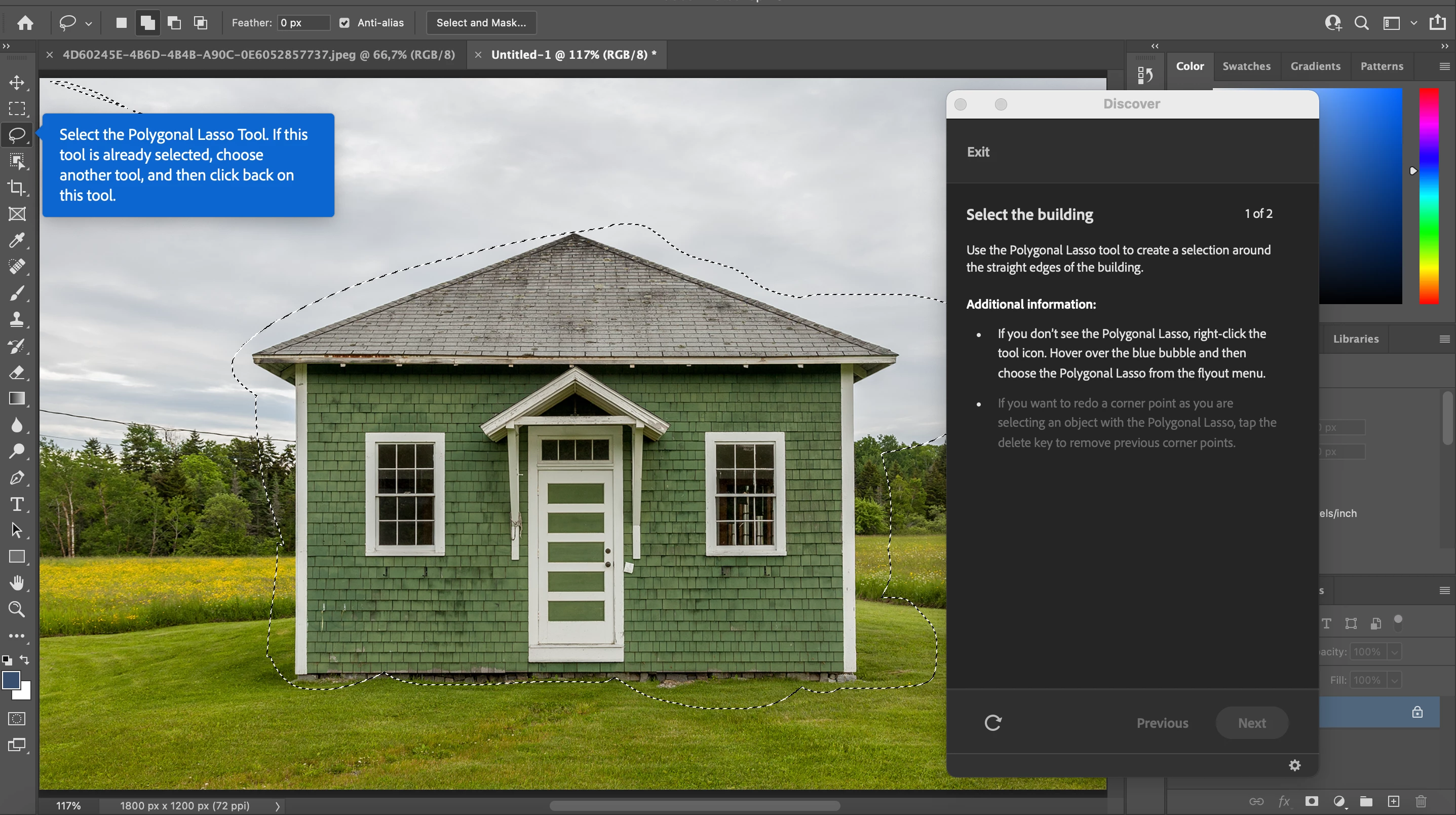Select the Crop tool

point(17,188)
